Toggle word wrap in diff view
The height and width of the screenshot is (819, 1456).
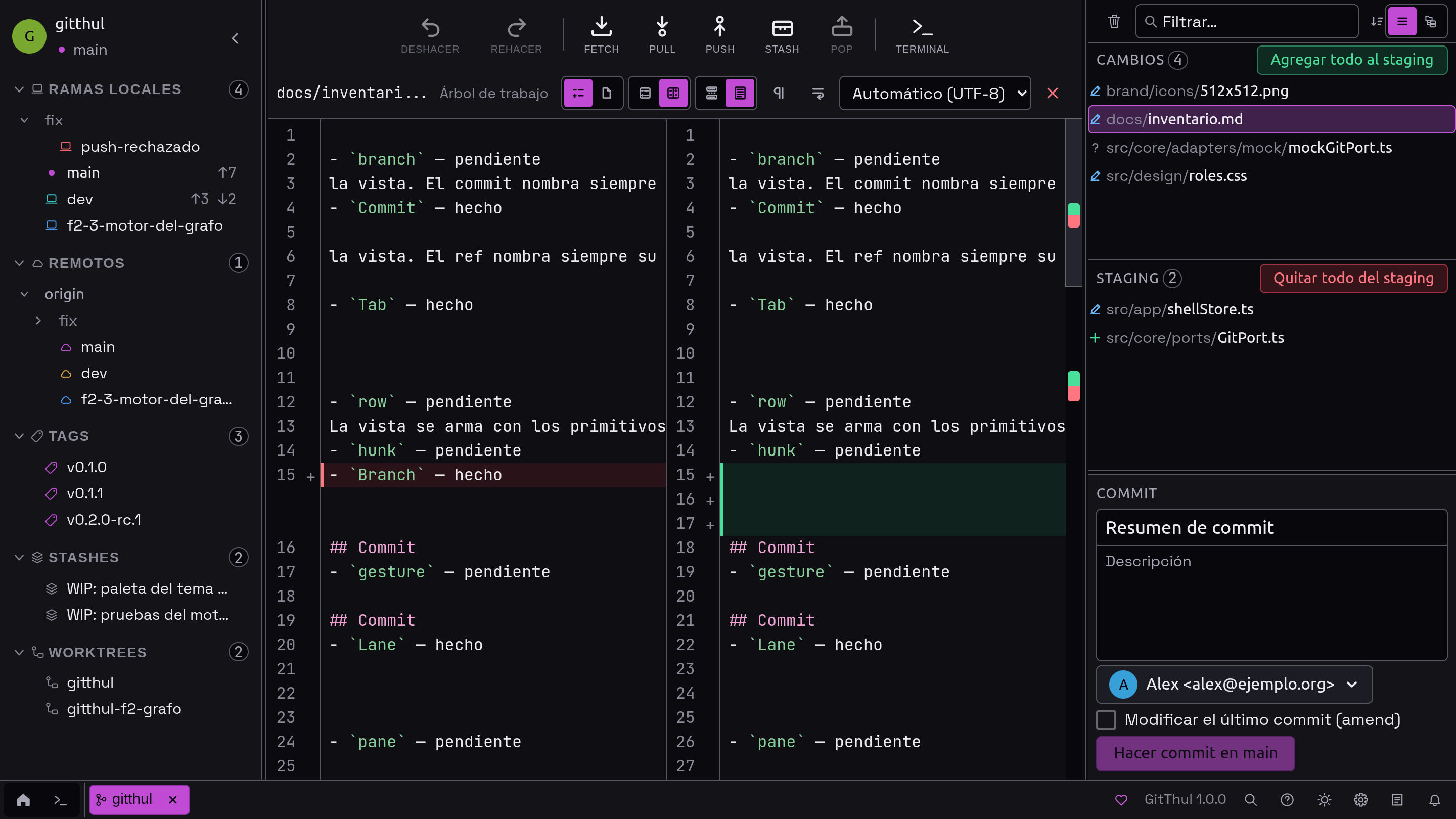click(x=818, y=93)
